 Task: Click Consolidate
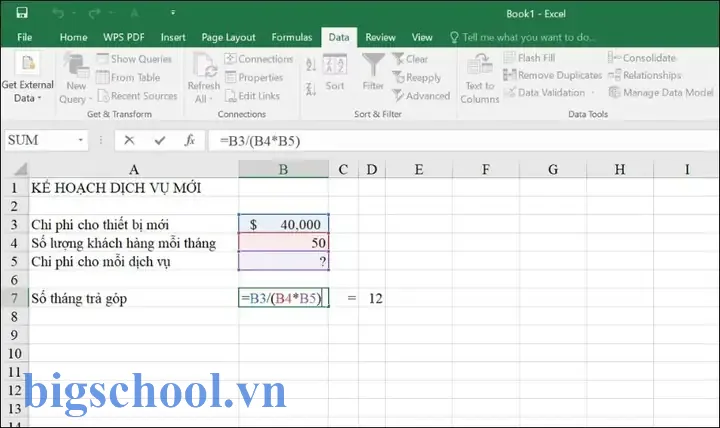642,58
